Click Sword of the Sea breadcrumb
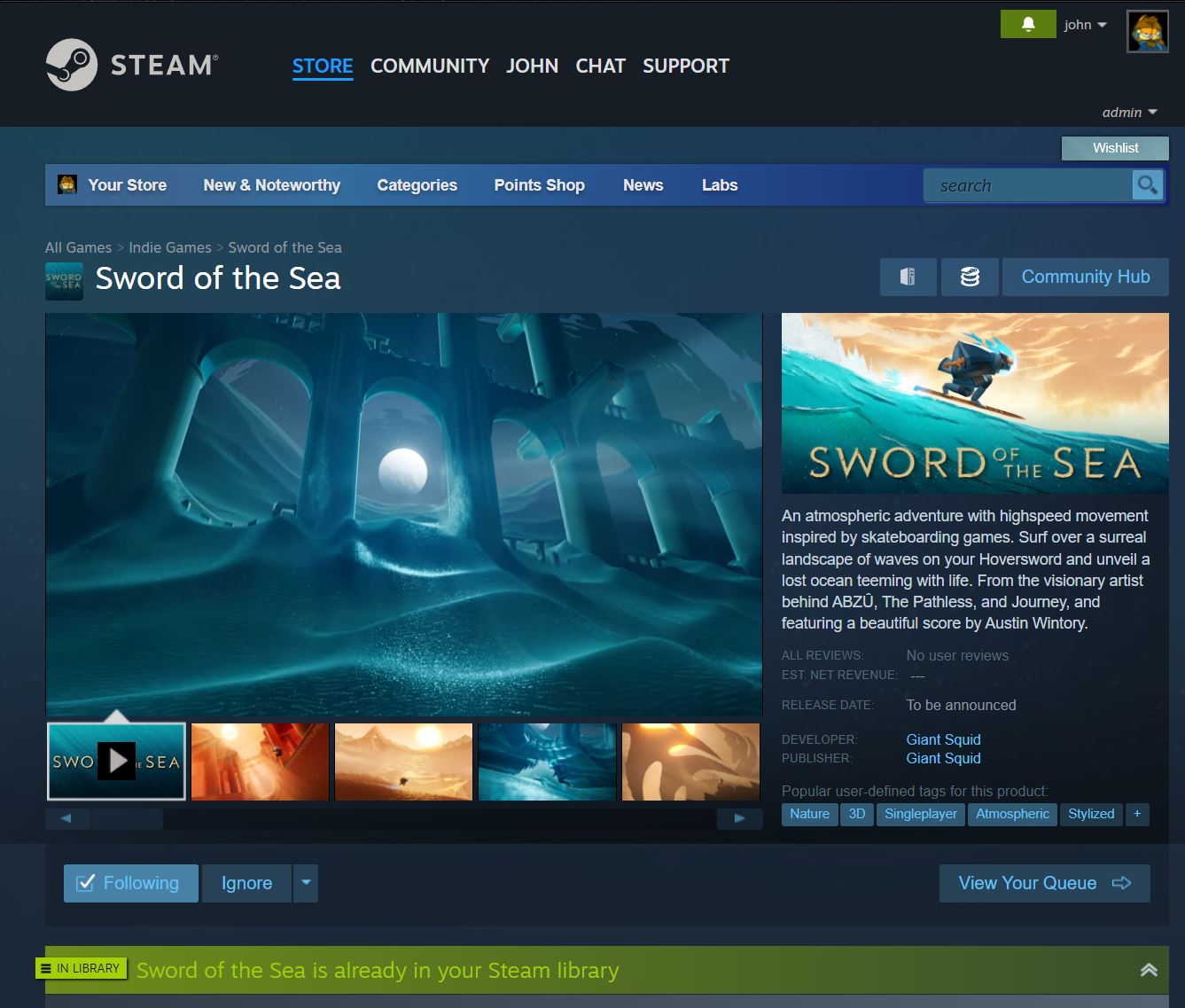1185x1008 pixels. click(x=285, y=247)
